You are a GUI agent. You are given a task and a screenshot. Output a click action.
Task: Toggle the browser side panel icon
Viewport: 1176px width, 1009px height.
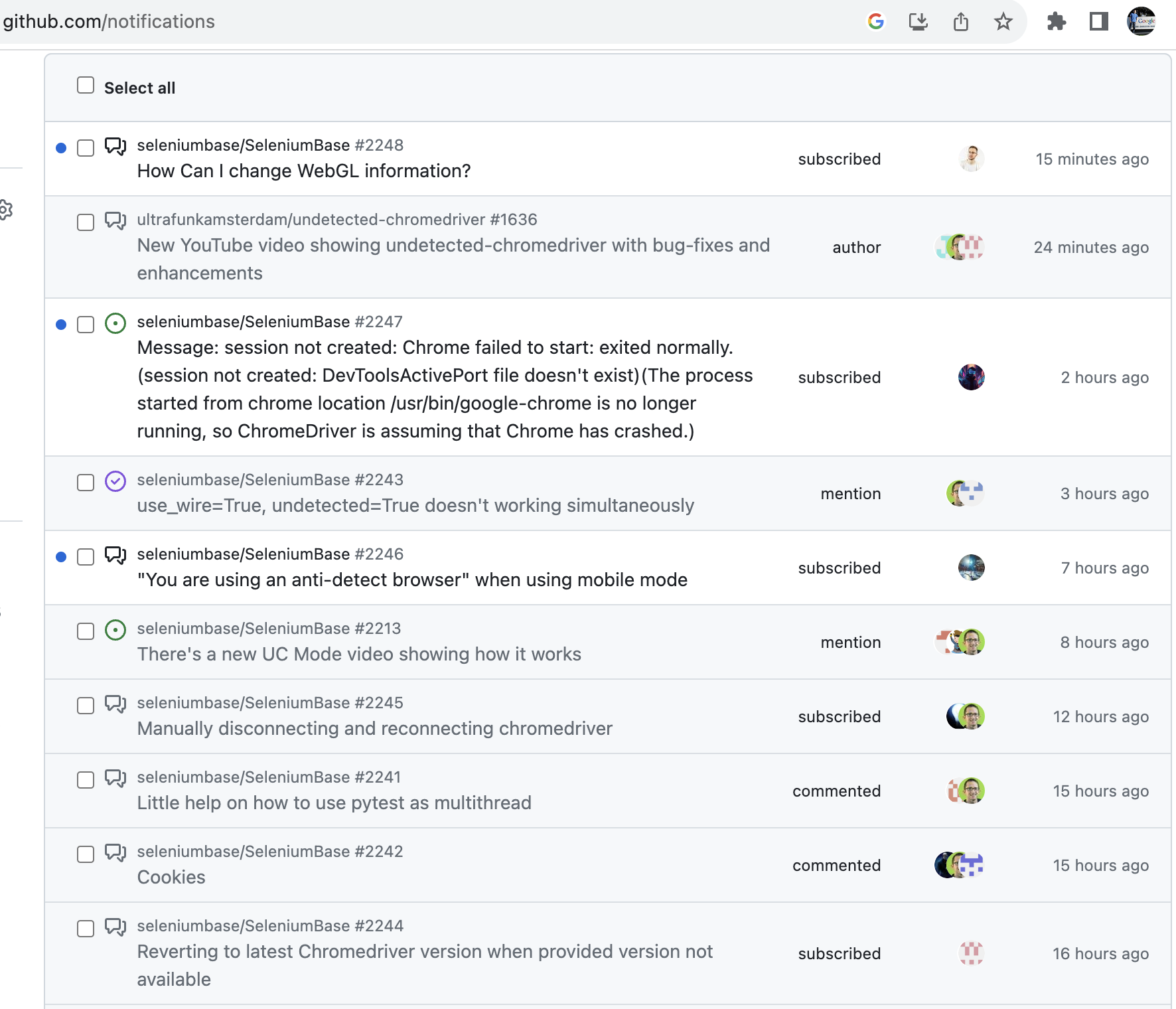click(1099, 22)
